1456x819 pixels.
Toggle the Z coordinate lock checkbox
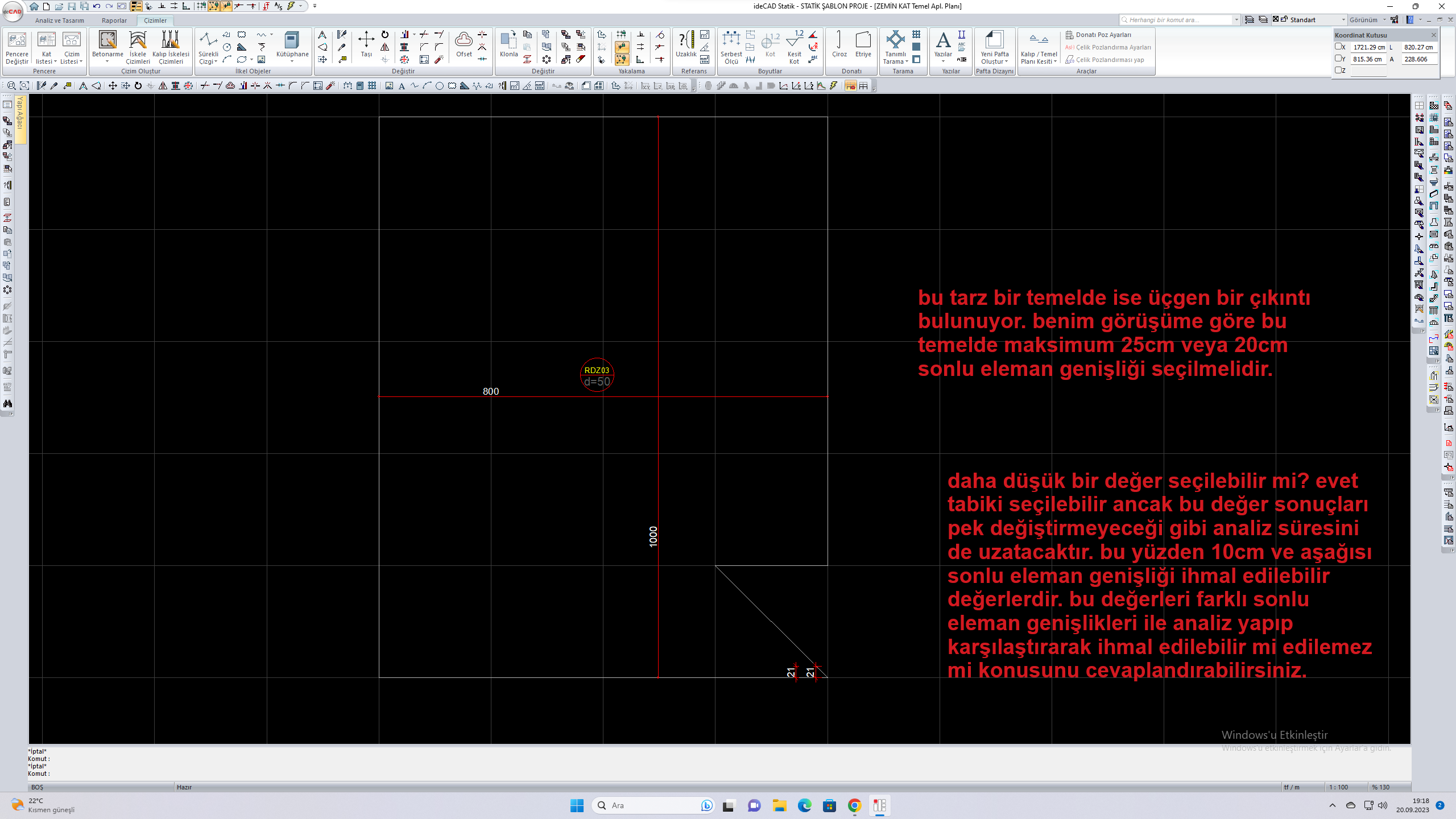[x=1338, y=70]
